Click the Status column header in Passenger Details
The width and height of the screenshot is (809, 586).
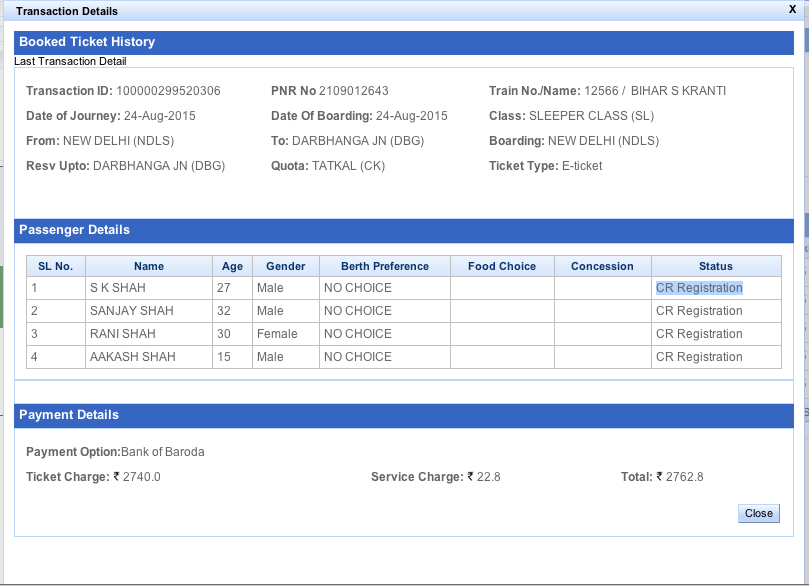(715, 265)
